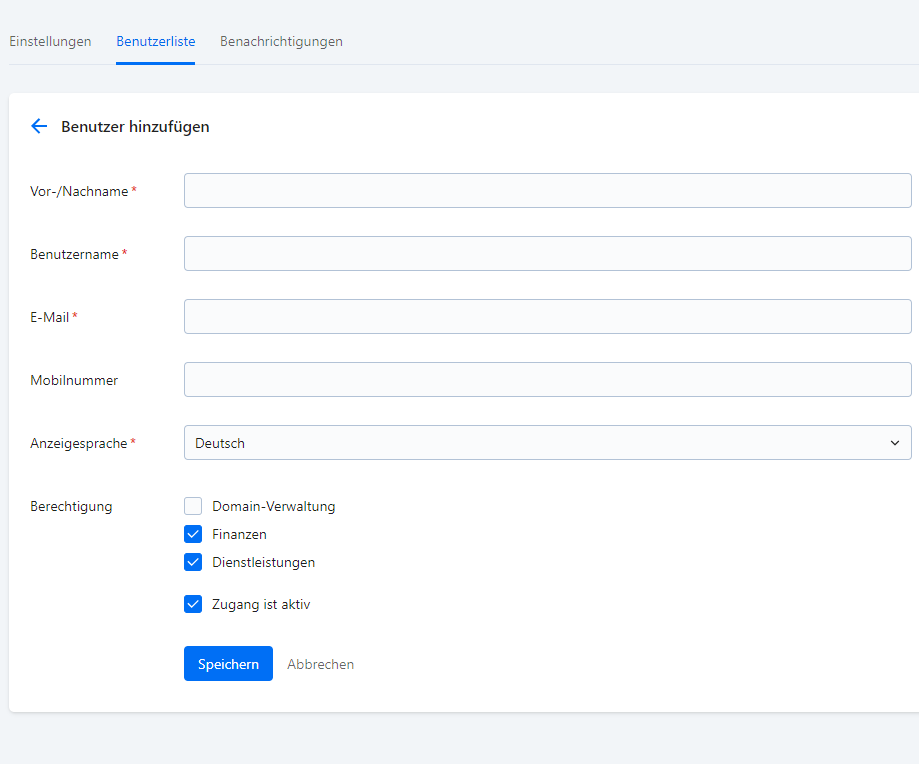Click the 'Domain-Verwaltung' label text
Viewport: 919px width, 764px height.
pos(273,506)
